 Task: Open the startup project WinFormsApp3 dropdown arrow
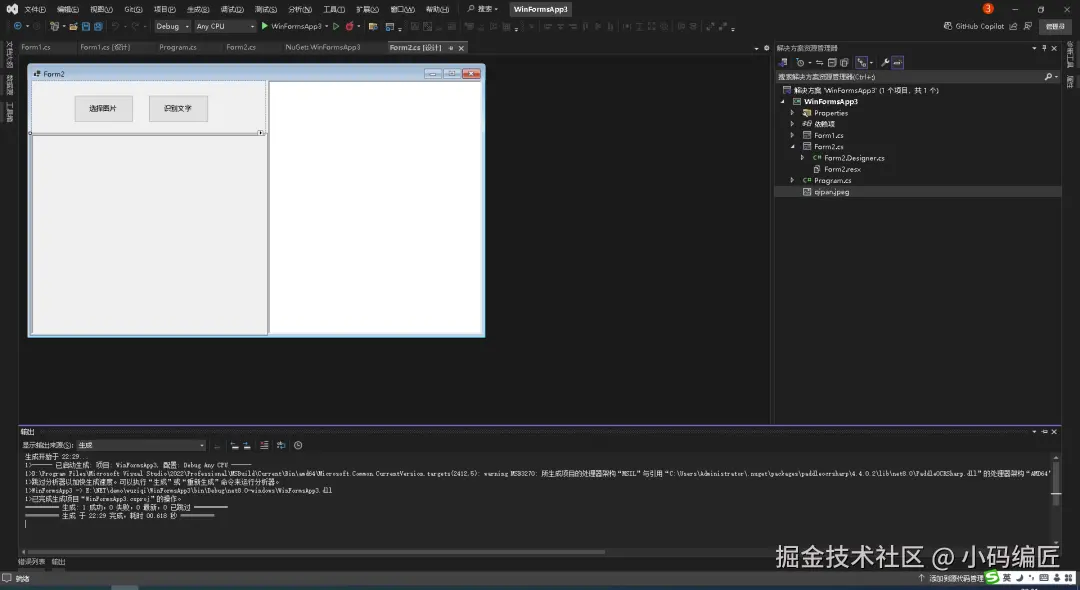click(x=326, y=26)
